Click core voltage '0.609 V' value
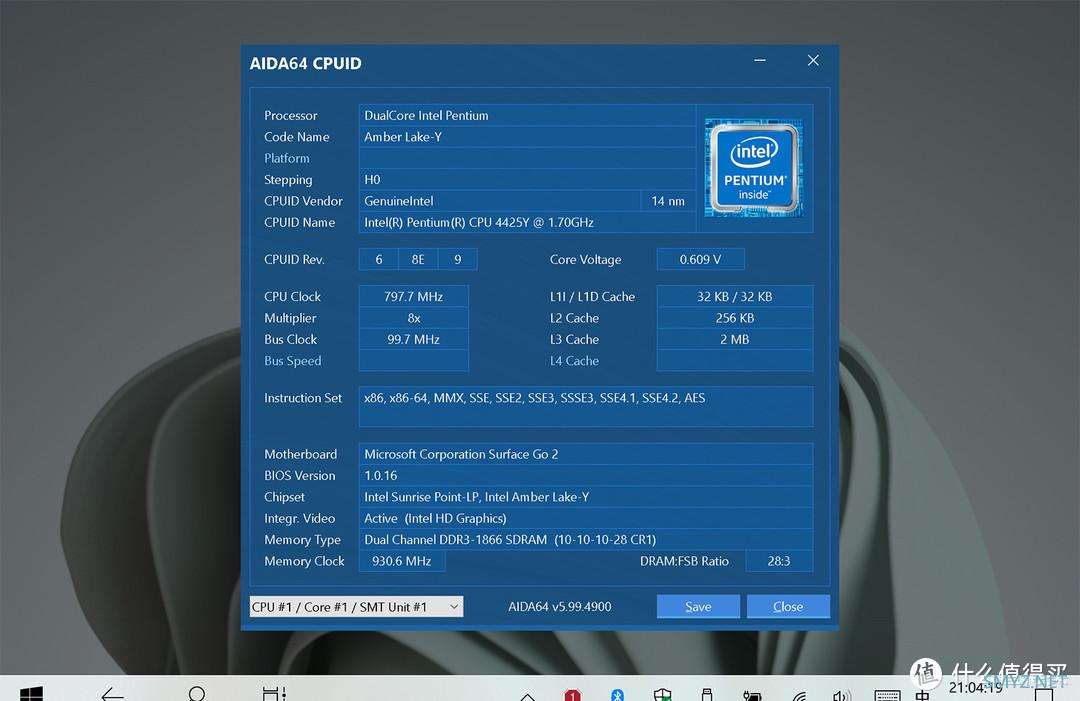 point(700,260)
